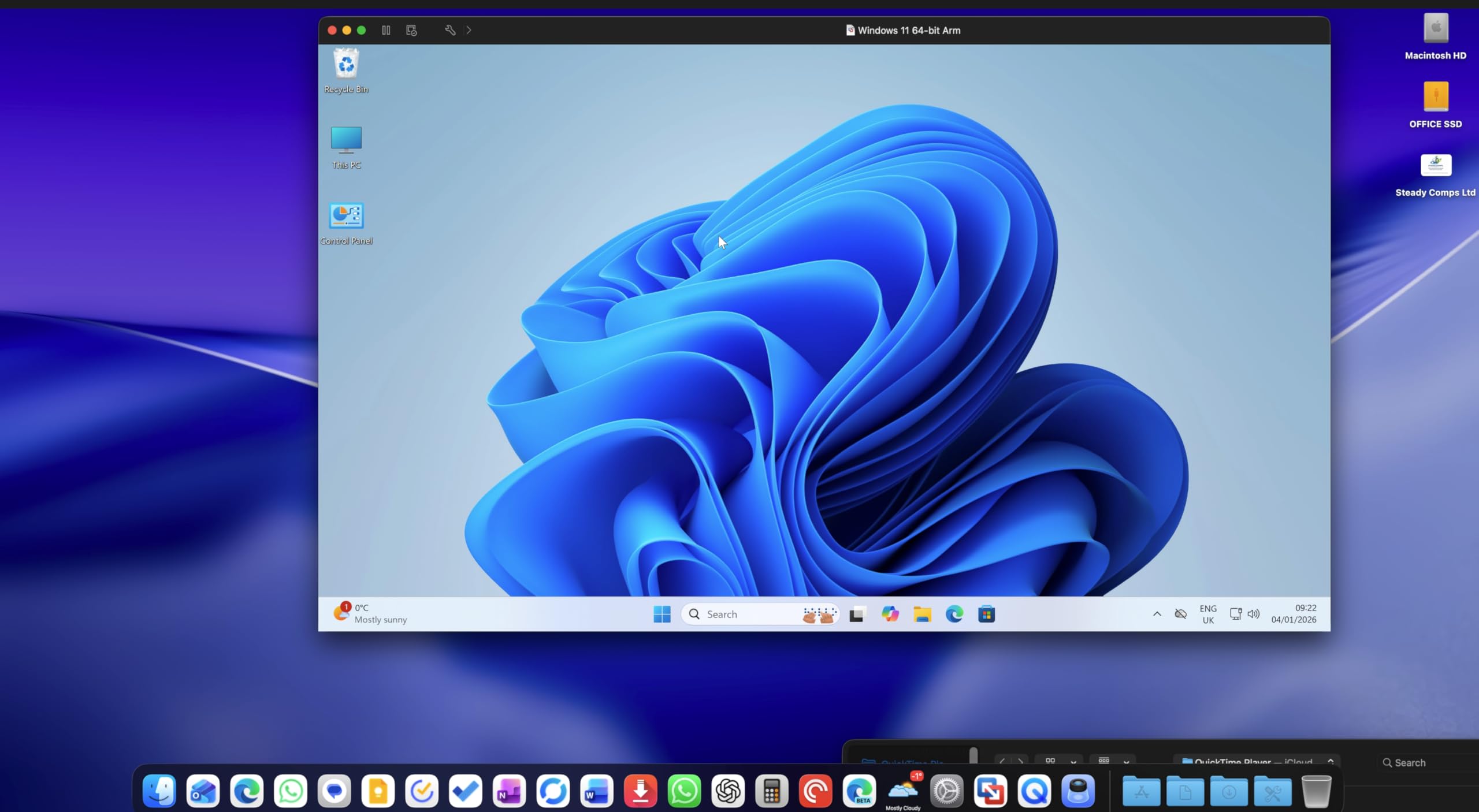Expand the VMware toolbar chevron arrow
The width and height of the screenshot is (1479, 812).
[469, 30]
